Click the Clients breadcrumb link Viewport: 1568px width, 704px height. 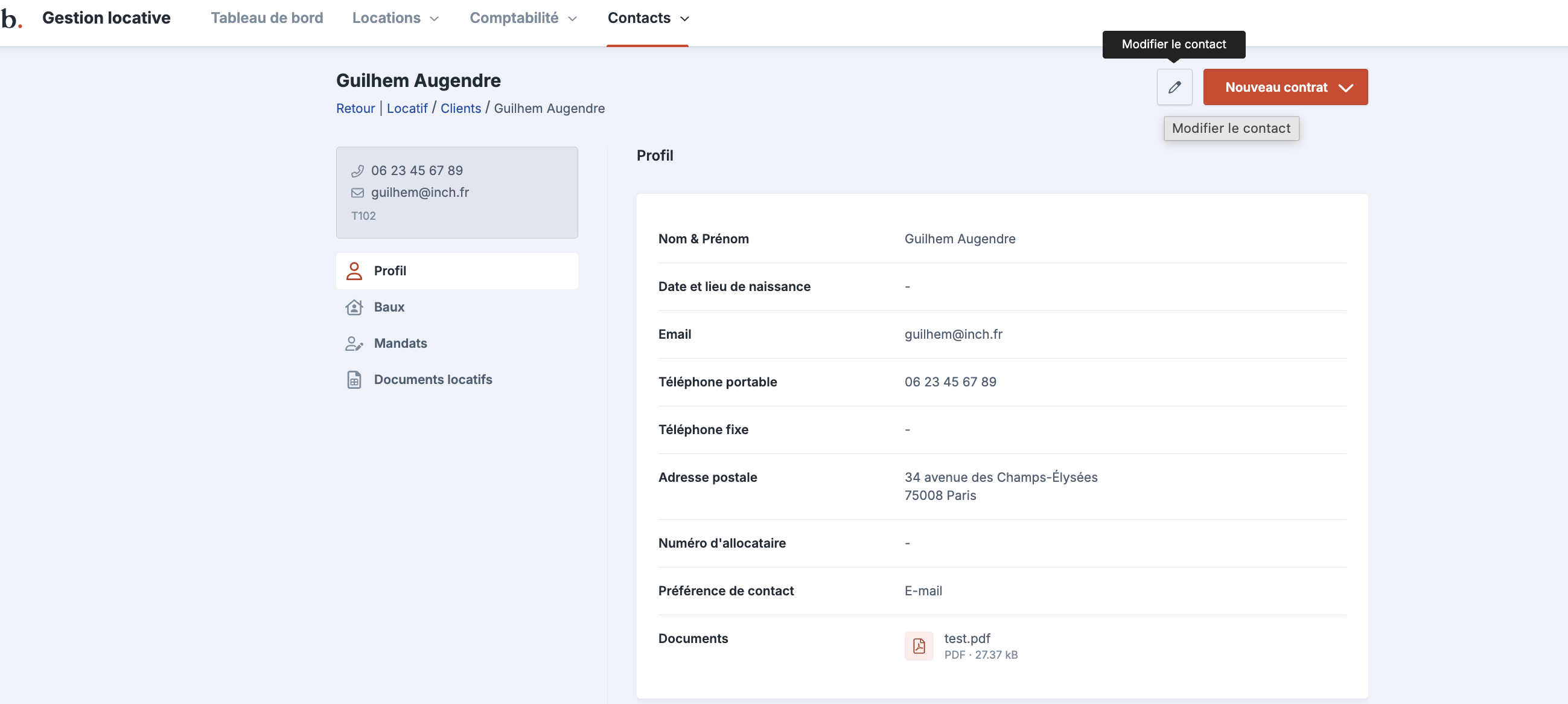460,109
